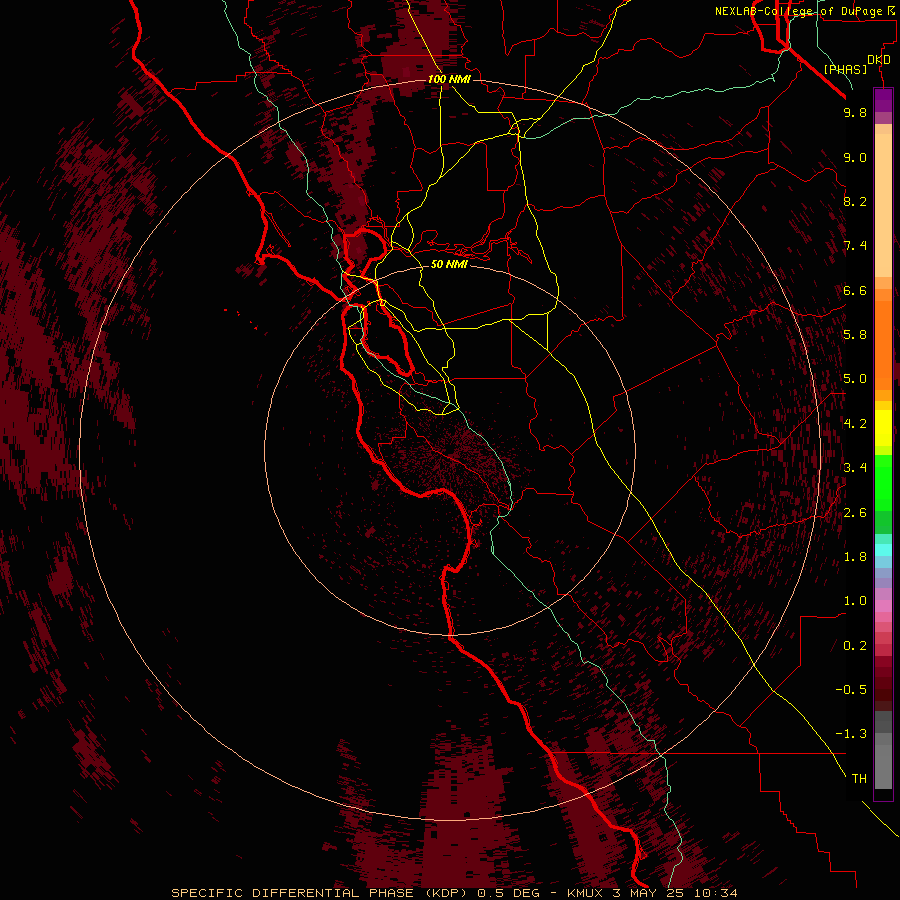The height and width of the screenshot is (900, 900).
Task: Click the "50 NMI" range ring label
Action: pyautogui.click(x=449, y=264)
